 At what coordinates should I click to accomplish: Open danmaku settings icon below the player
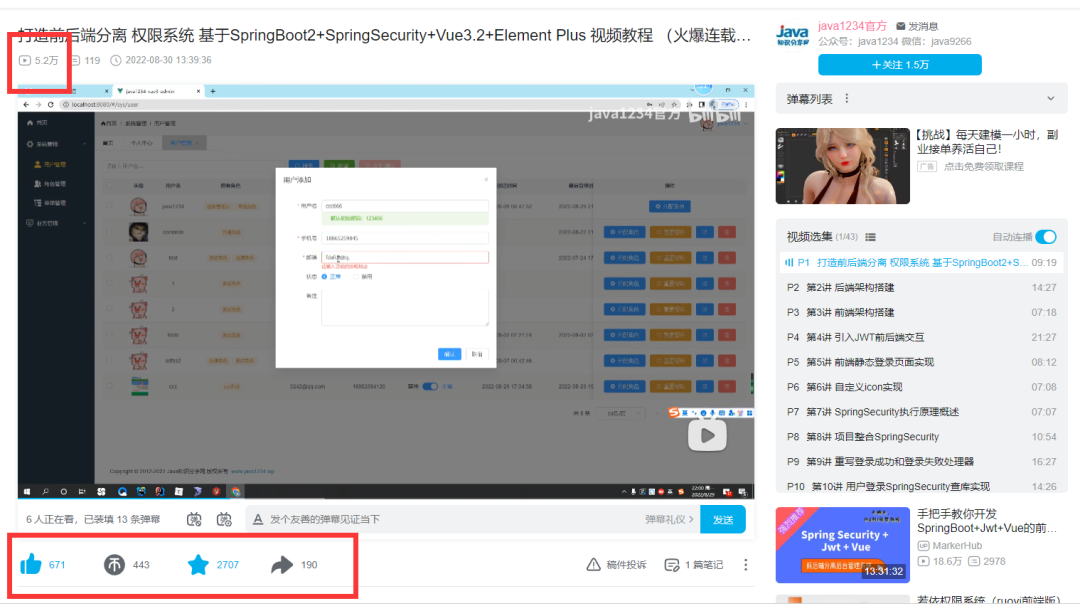pos(224,519)
